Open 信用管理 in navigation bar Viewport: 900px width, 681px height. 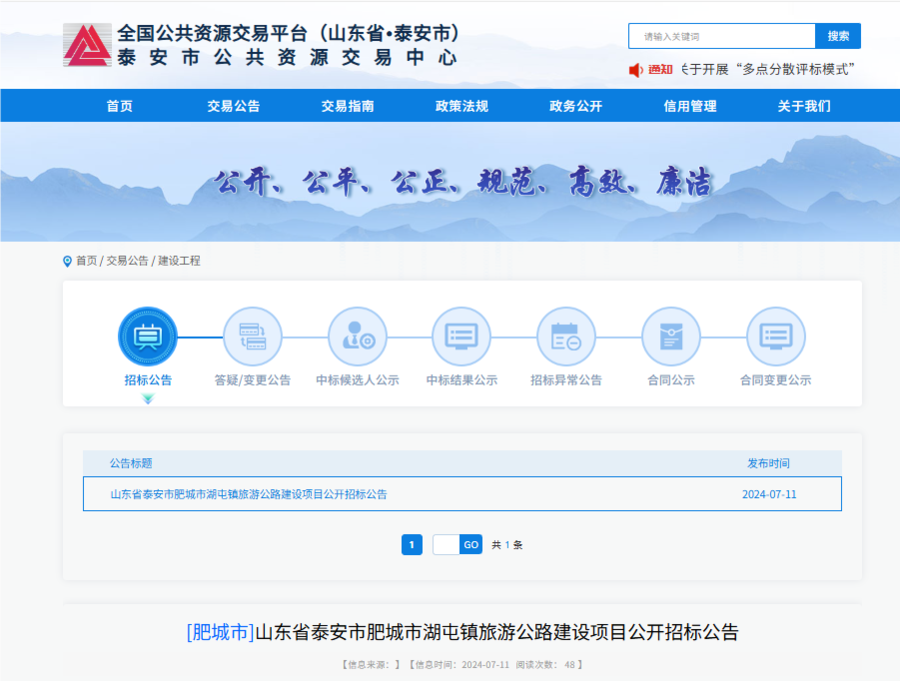pyautogui.click(x=690, y=106)
